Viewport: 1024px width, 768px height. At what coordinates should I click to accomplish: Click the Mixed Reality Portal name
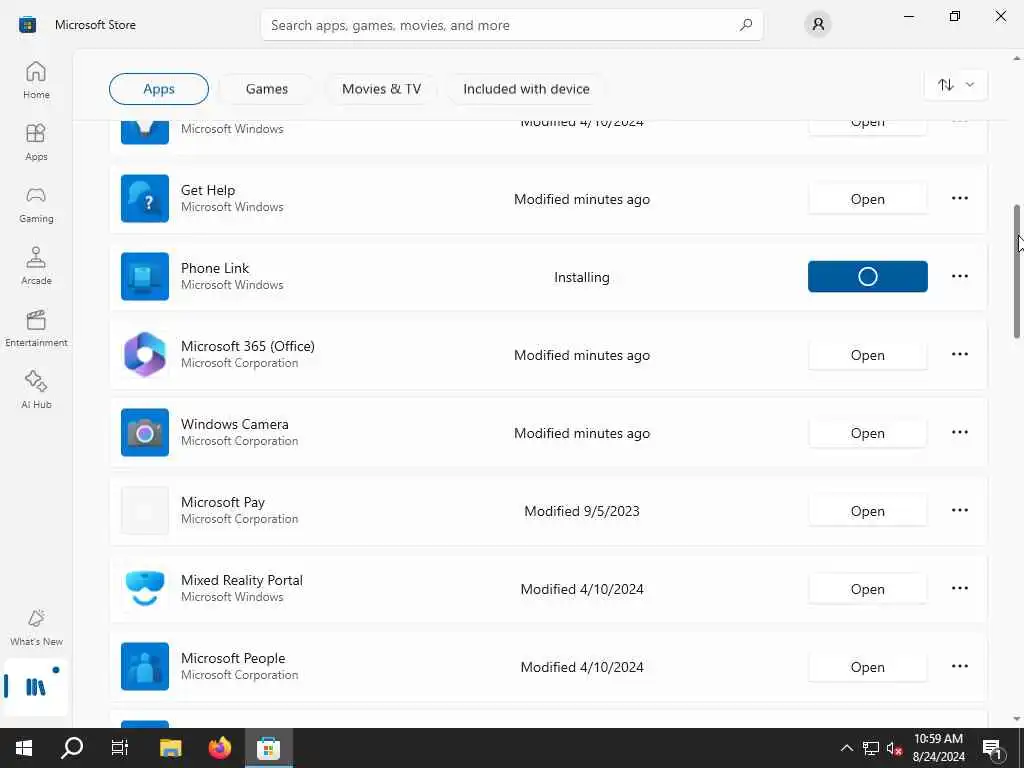click(242, 580)
